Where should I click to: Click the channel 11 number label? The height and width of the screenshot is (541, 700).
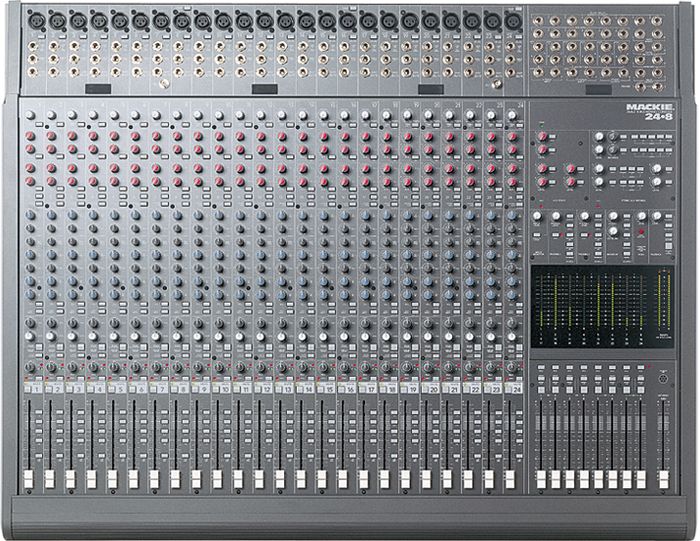click(x=246, y=390)
